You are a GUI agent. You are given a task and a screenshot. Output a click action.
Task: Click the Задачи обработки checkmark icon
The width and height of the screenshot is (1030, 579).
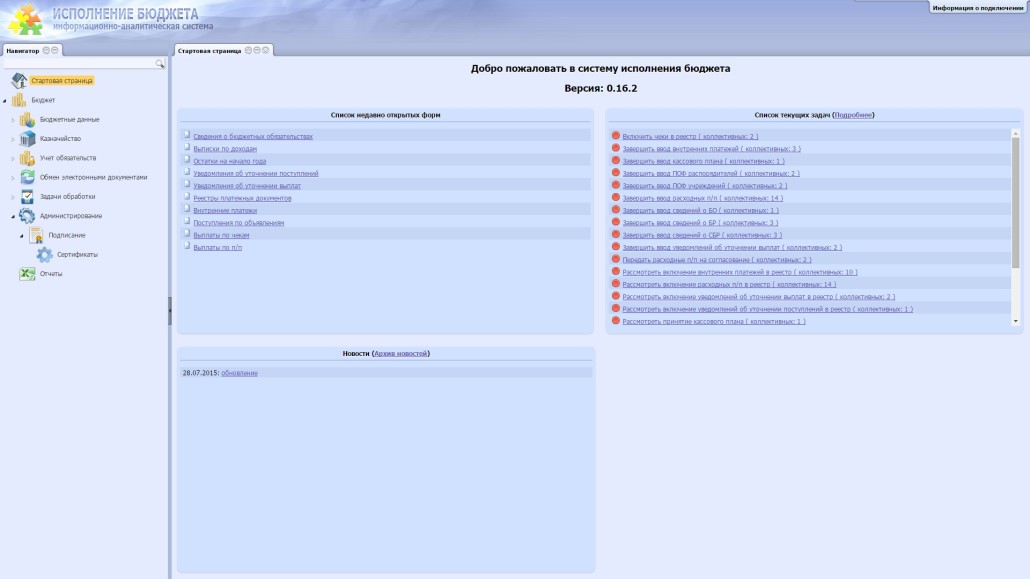point(27,196)
